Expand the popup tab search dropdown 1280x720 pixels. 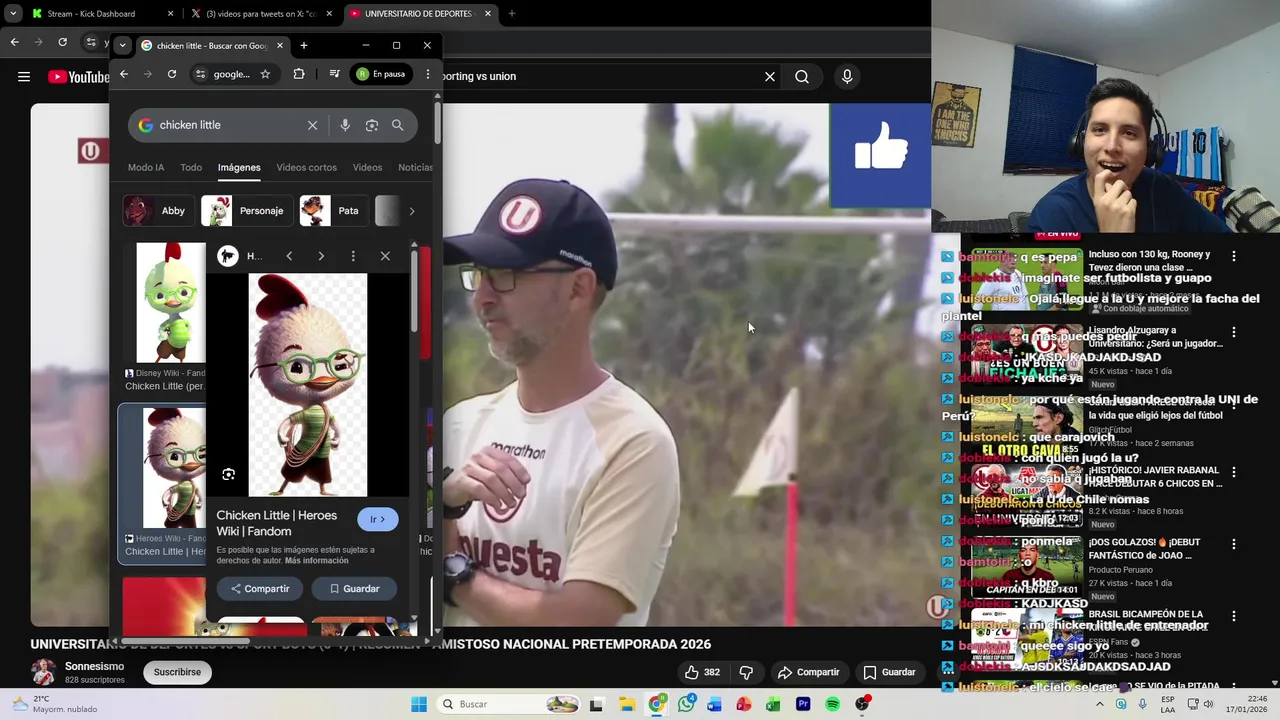click(122, 45)
